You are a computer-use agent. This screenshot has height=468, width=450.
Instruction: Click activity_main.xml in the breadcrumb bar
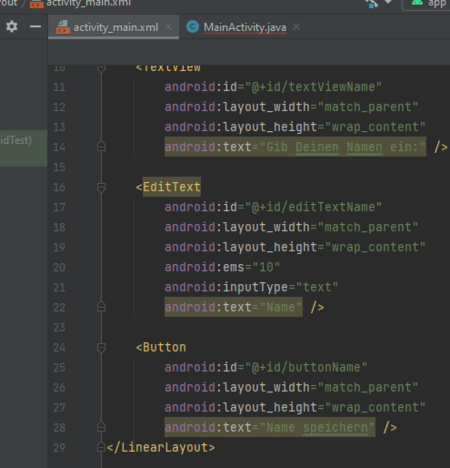tap(88, 3)
